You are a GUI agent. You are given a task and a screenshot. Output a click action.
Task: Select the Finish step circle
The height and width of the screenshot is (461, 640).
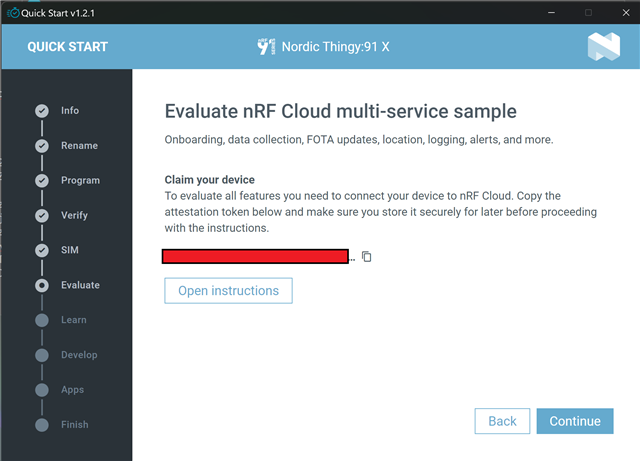tap(42, 425)
